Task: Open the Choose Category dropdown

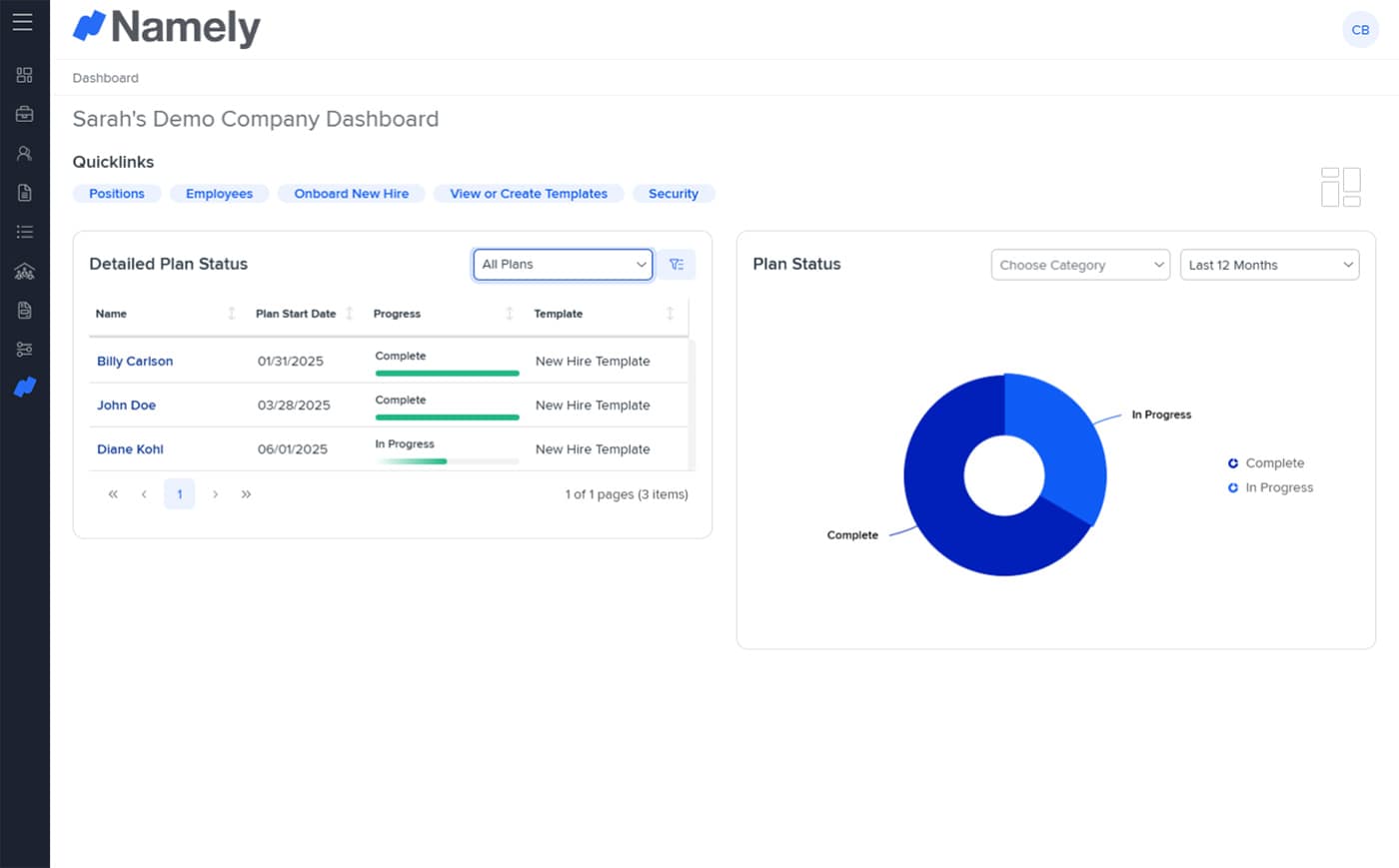Action: pos(1079,265)
